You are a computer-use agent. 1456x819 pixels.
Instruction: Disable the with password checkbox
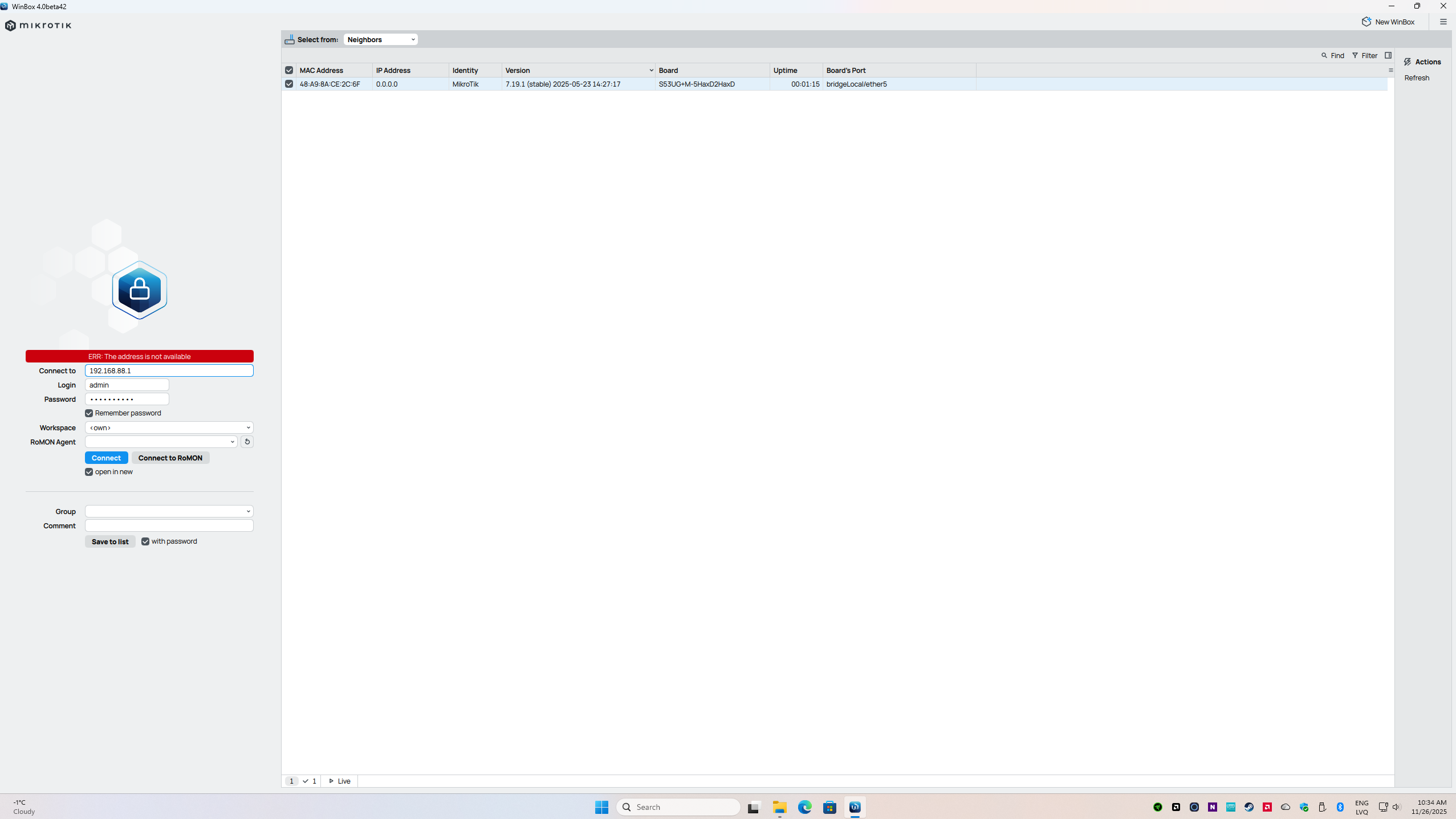(x=145, y=541)
